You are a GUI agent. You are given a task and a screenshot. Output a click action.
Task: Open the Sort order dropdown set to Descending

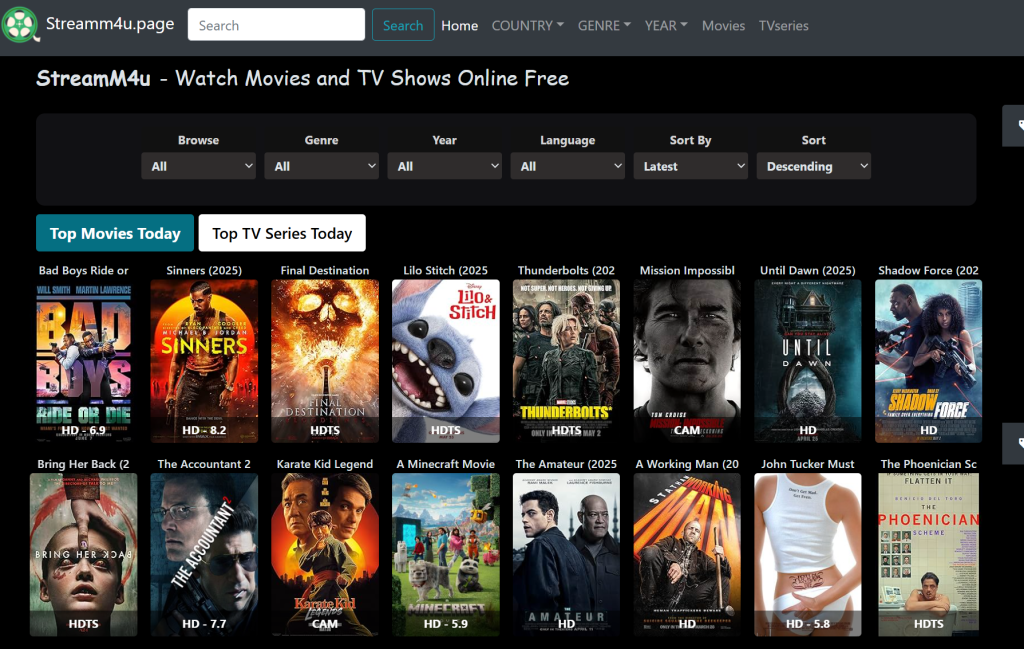(814, 166)
